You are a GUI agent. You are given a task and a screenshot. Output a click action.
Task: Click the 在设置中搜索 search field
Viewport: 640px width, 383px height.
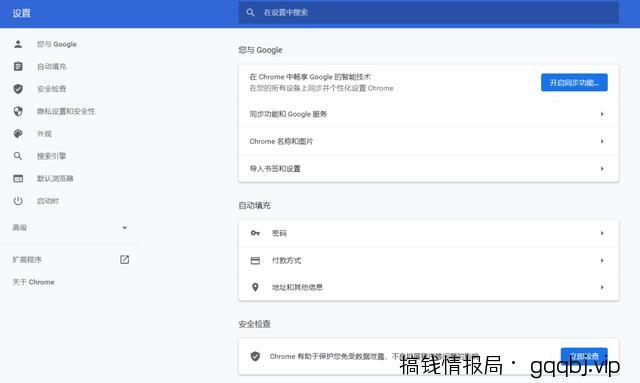pos(429,13)
